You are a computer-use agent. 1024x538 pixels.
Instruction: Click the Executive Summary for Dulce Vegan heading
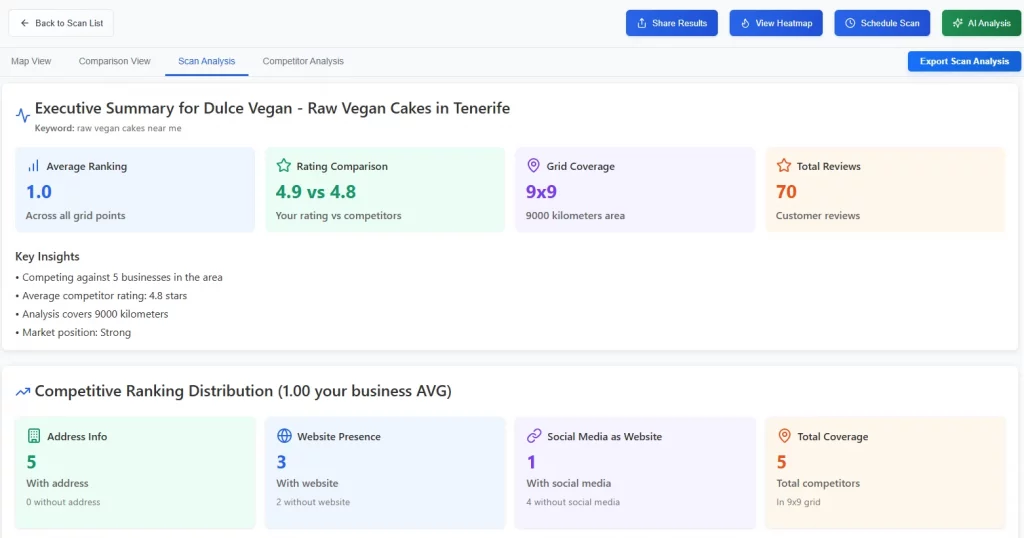point(272,108)
